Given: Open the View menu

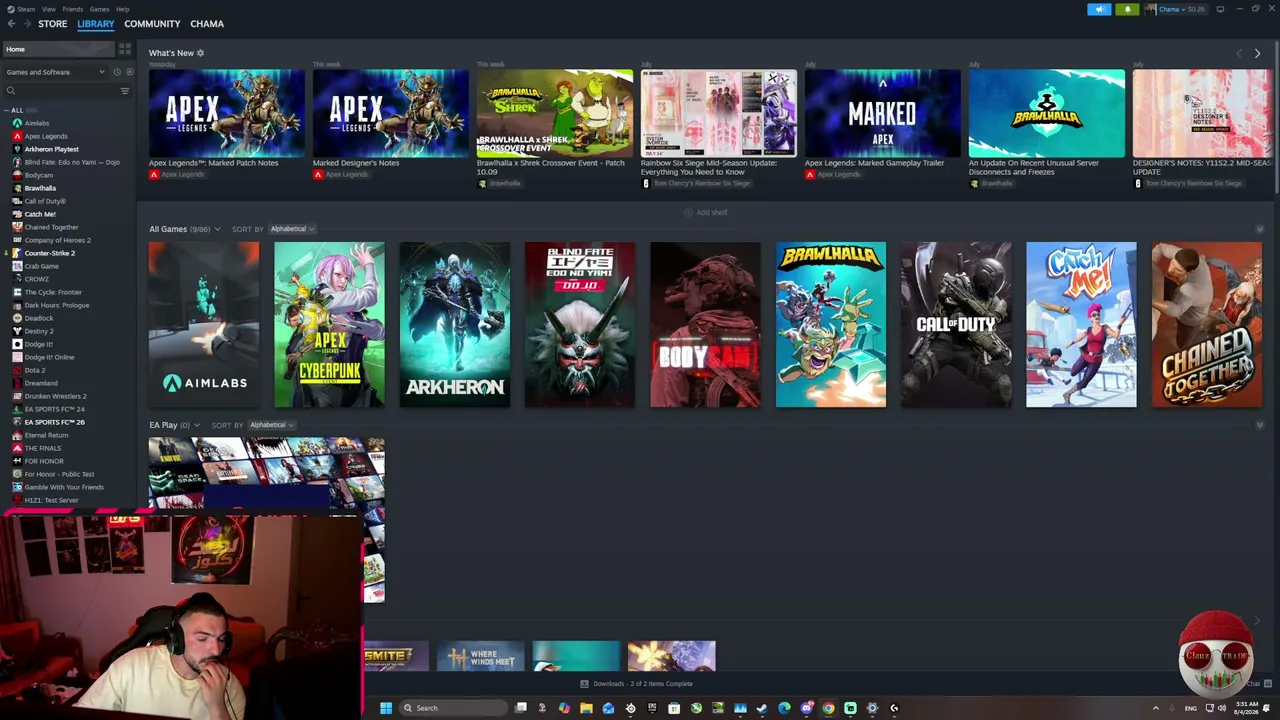Looking at the screenshot, I should [49, 9].
